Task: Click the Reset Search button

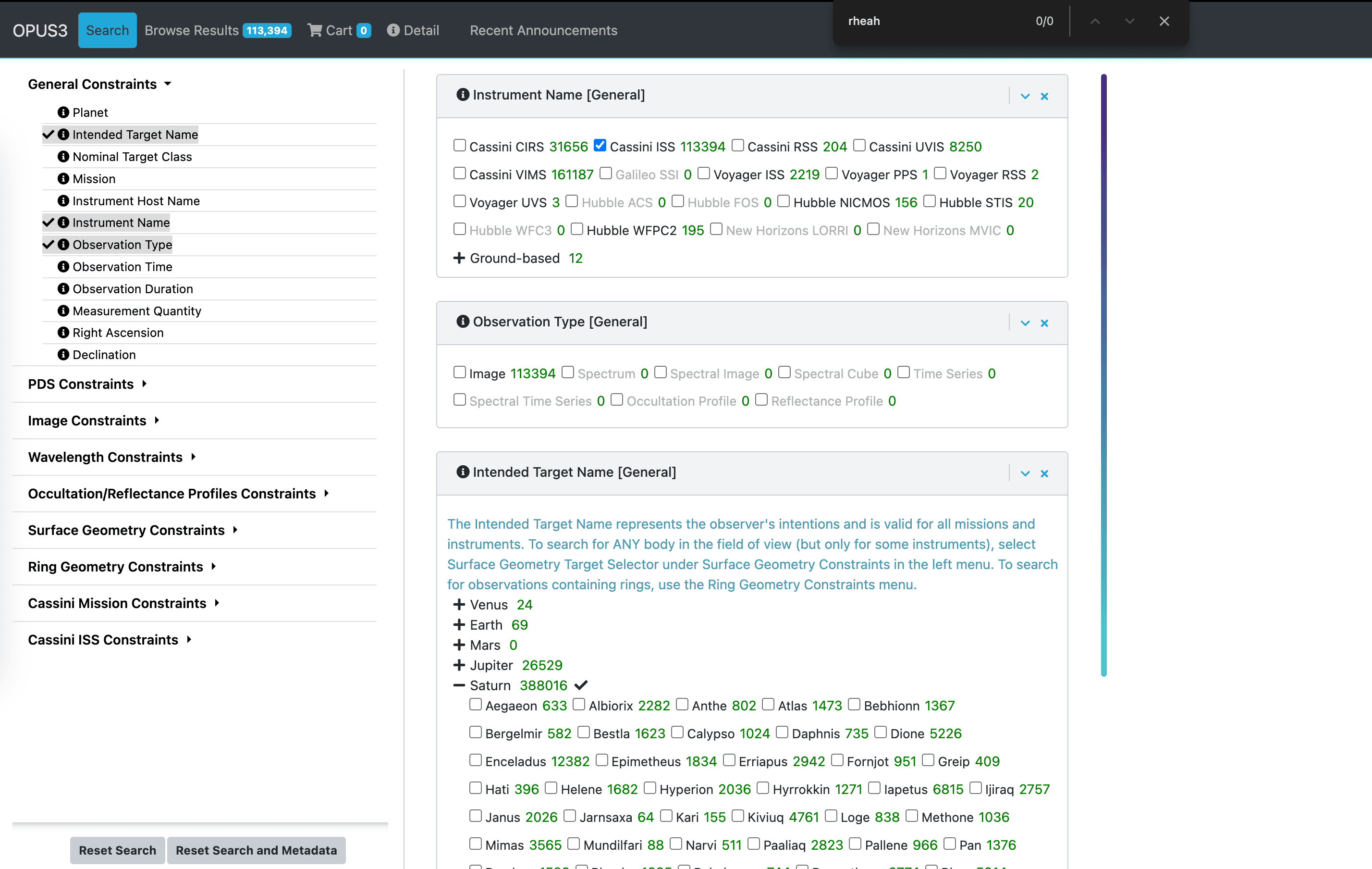Action: 117,850
